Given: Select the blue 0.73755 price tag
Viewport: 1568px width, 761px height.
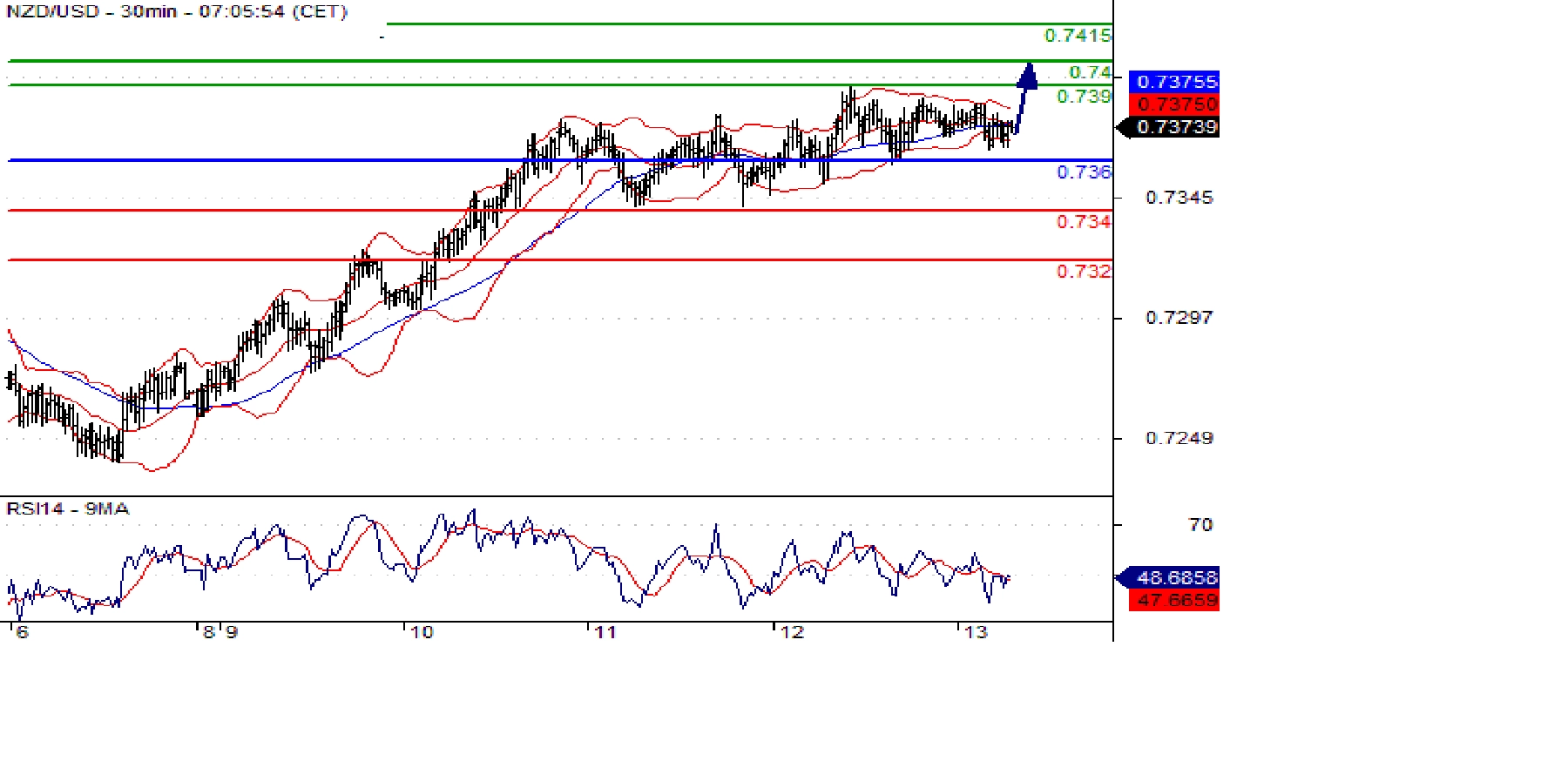Looking at the screenshot, I should point(1173,81).
